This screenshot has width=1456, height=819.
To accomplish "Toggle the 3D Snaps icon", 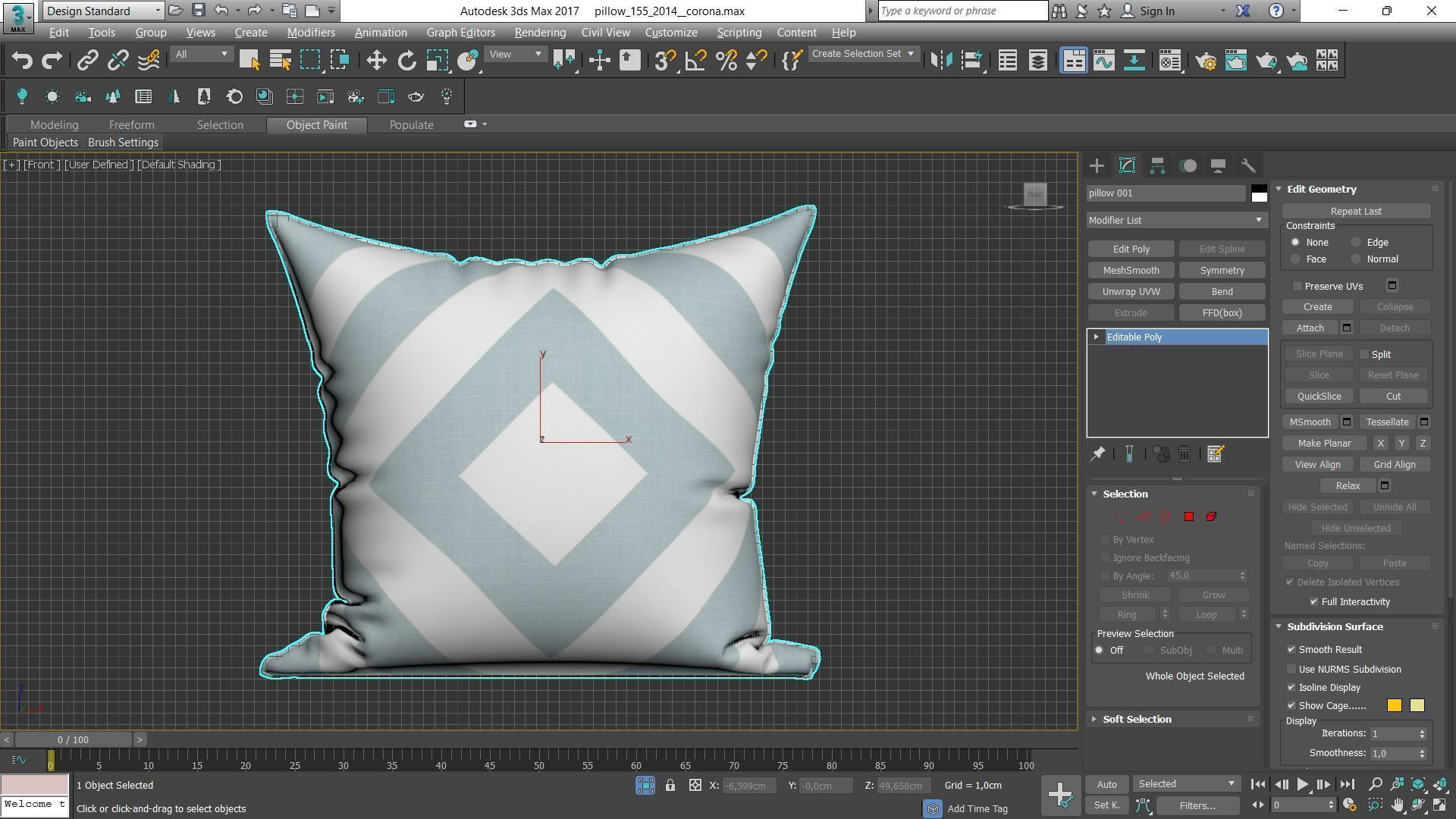I will (x=665, y=61).
